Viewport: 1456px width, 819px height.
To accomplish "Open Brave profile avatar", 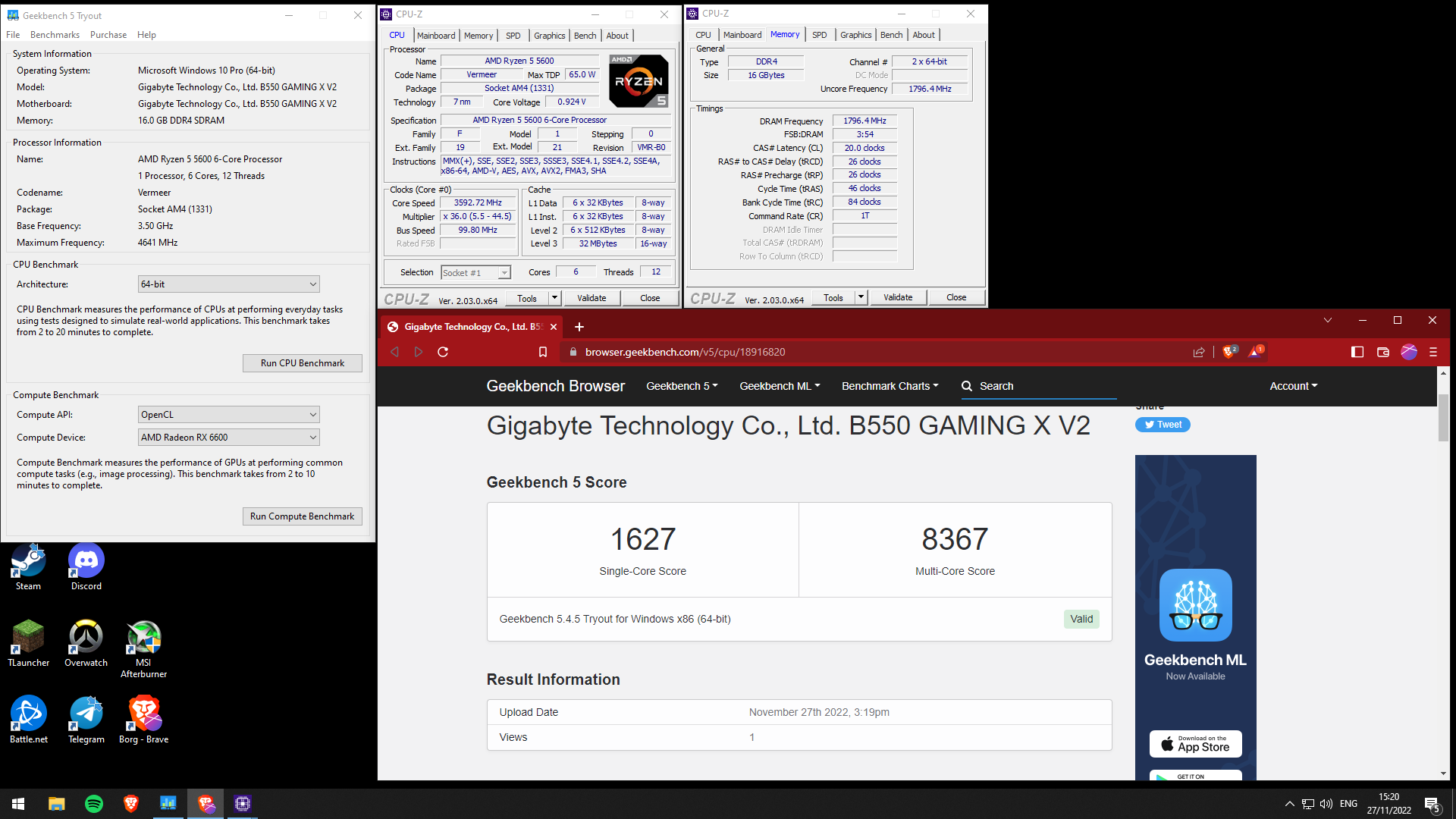I will pyautogui.click(x=1409, y=352).
